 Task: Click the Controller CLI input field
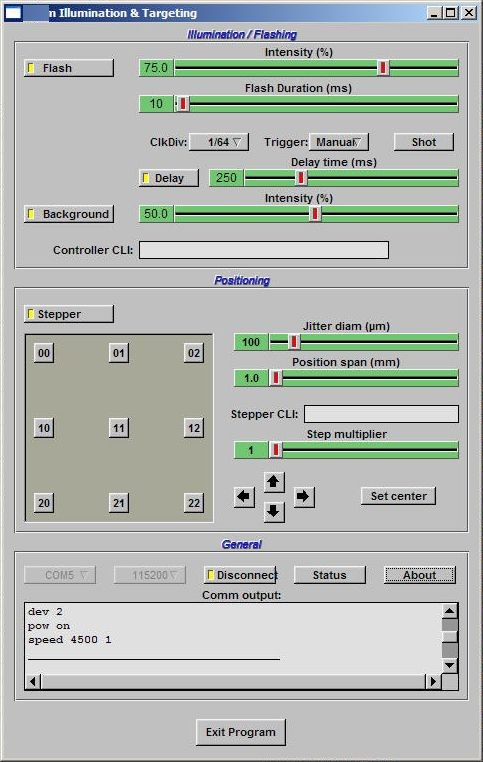pos(264,250)
